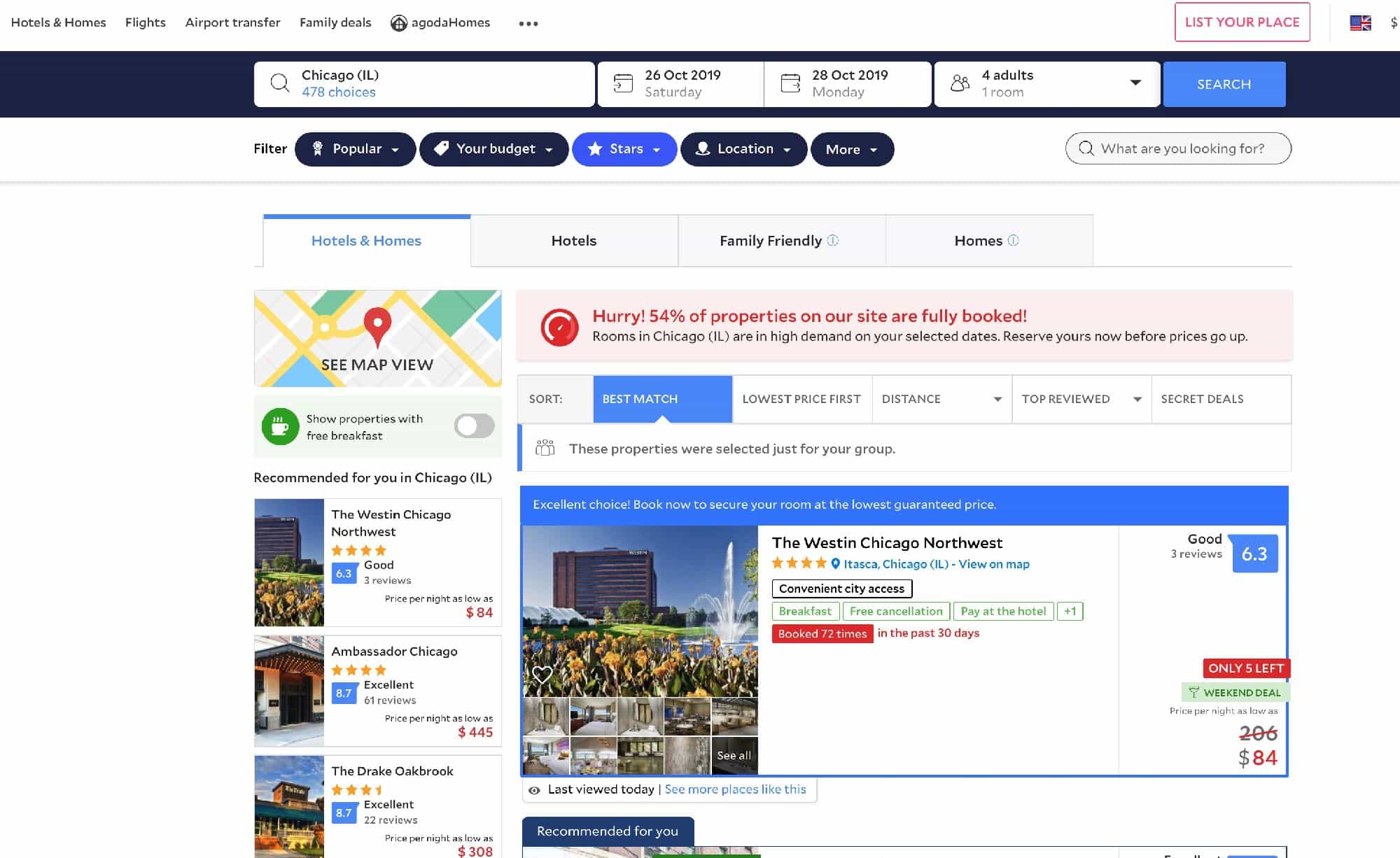Click the LIST YOUR PLACE button
This screenshot has width=1400, height=858.
click(1242, 22)
